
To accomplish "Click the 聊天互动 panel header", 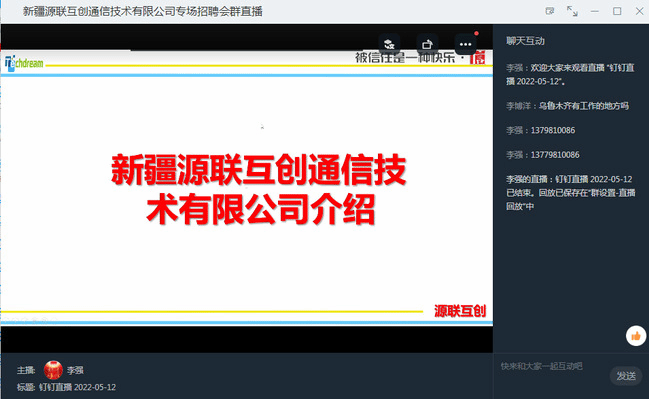I will click(x=525, y=41).
